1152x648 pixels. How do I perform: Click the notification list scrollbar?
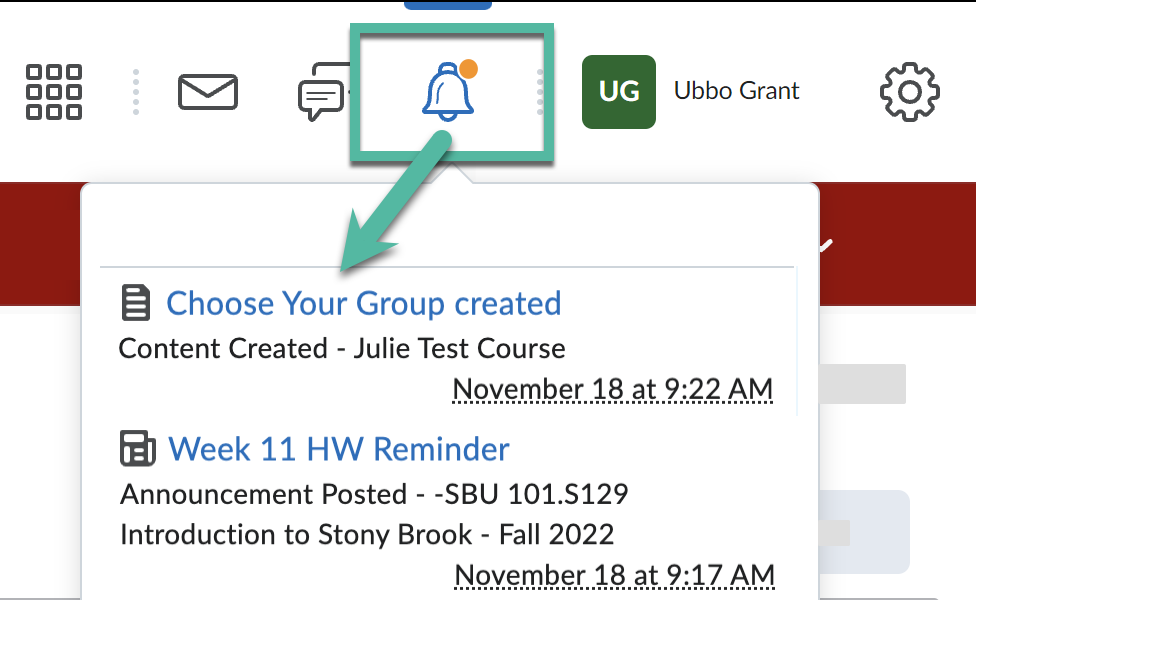pyautogui.click(x=796, y=342)
